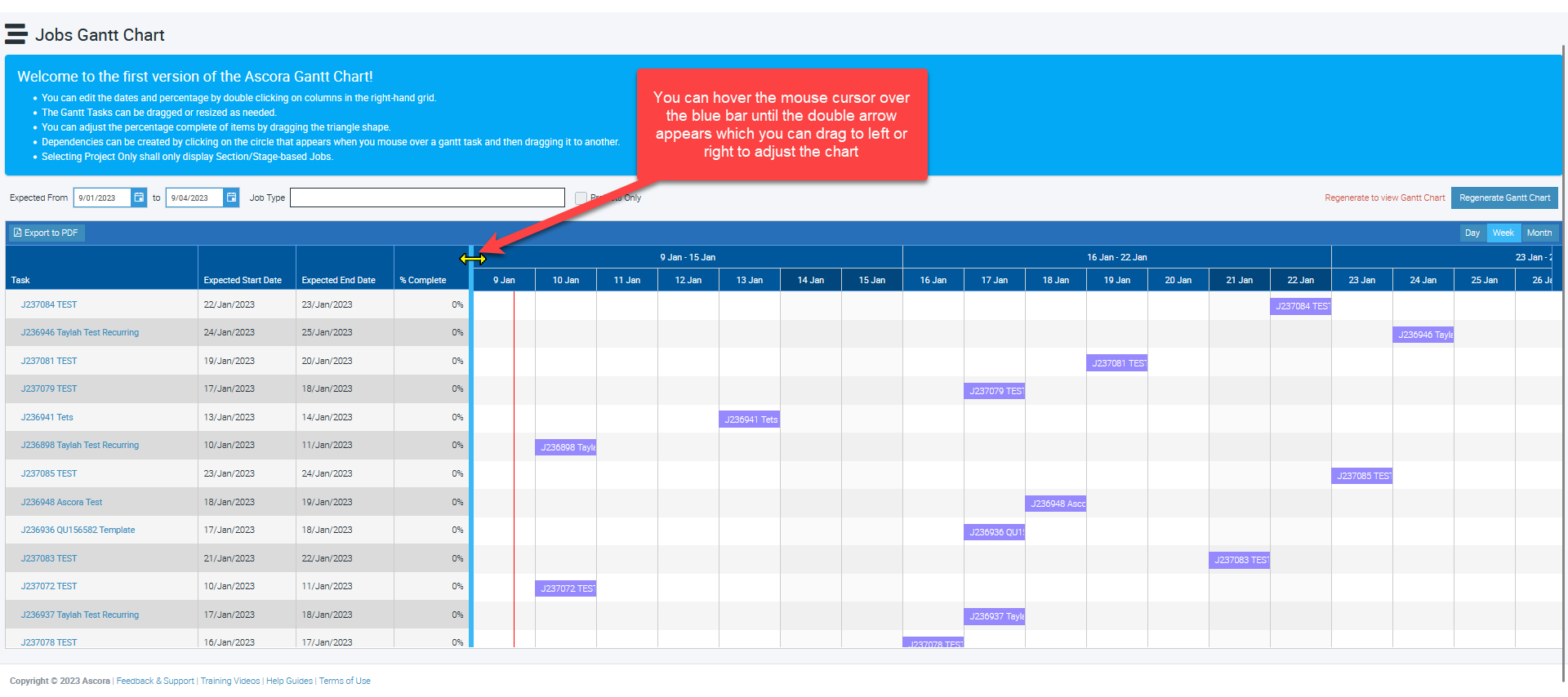Open the Expected From calendar picker
Viewport: 1568px width, 697px height.
tap(139, 198)
